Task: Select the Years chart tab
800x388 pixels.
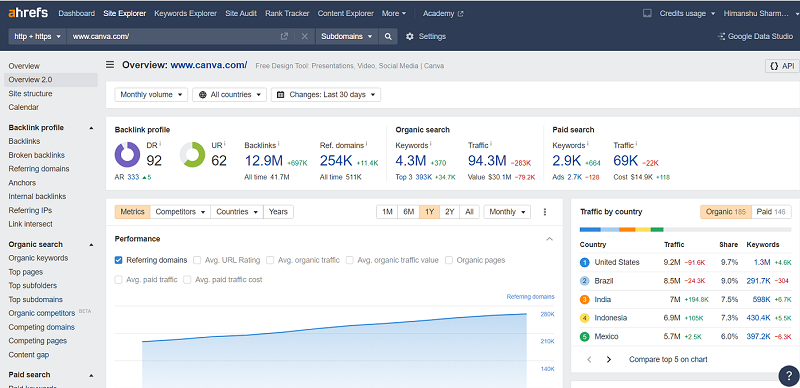Action: [279, 212]
